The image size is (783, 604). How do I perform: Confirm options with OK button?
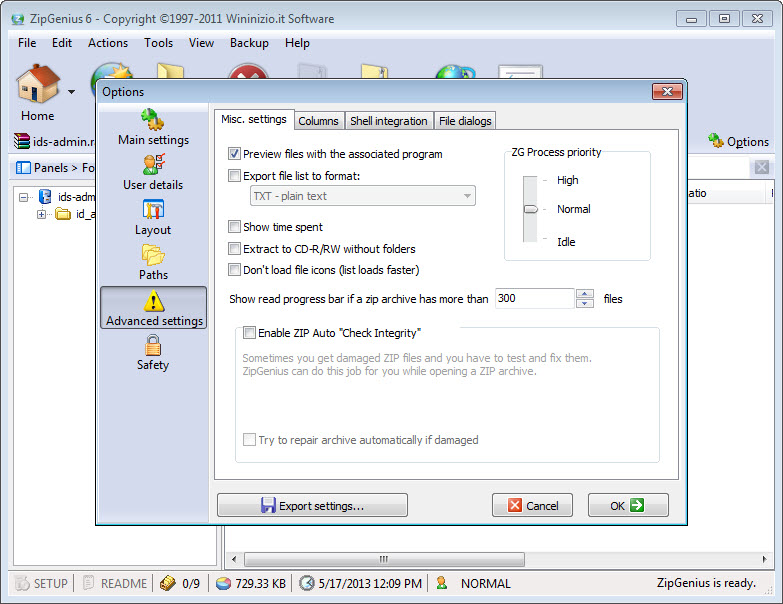[628, 505]
